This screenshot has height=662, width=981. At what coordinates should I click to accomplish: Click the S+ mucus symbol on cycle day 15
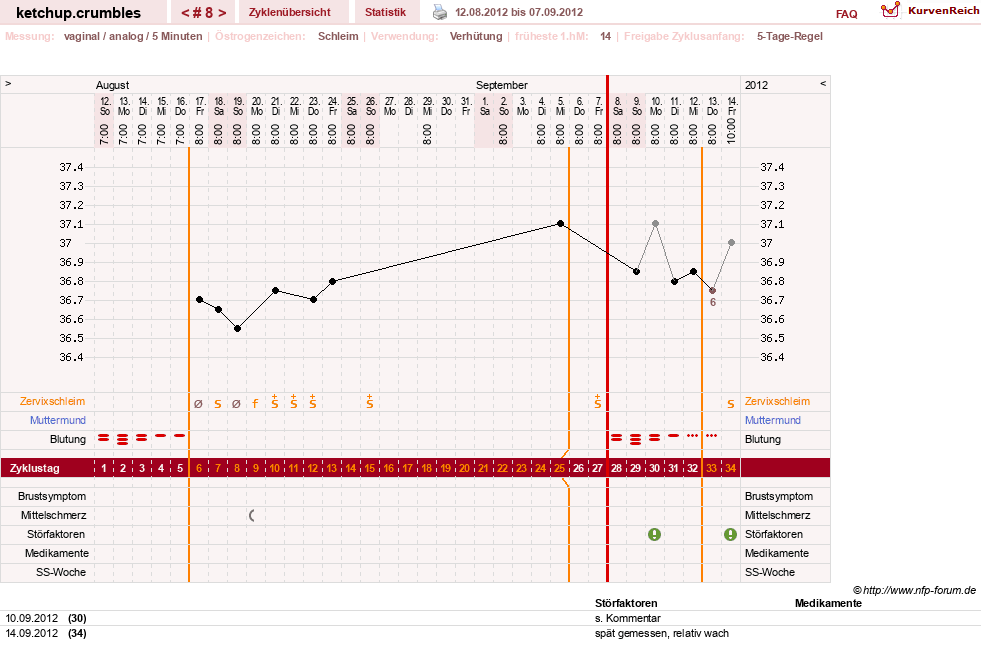point(370,402)
